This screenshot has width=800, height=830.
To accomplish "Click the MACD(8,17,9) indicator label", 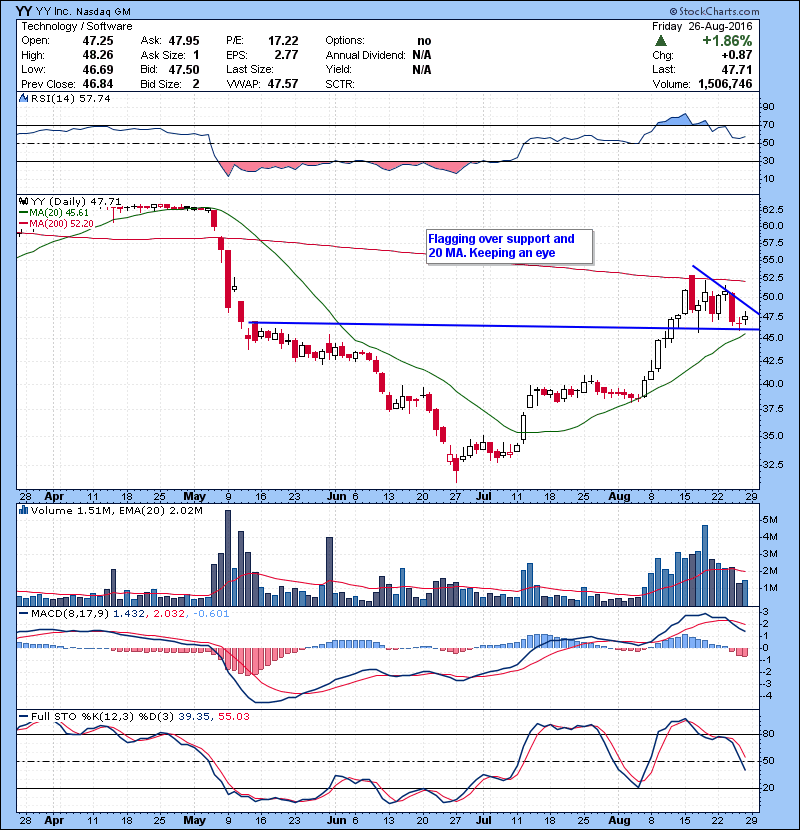I will pos(70,614).
